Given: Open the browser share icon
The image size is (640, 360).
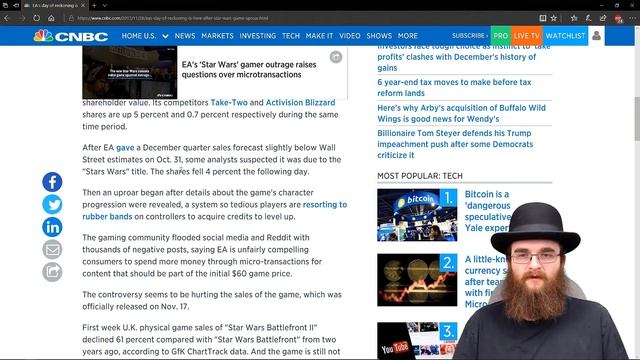Looking at the screenshot, I should point(603,18).
